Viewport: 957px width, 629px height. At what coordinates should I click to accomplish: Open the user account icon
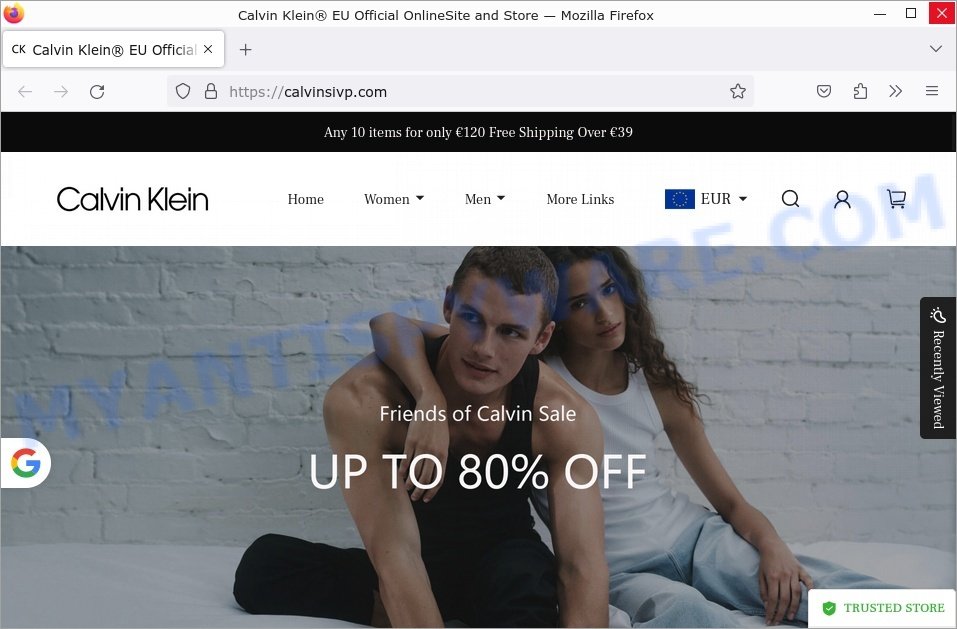click(842, 199)
